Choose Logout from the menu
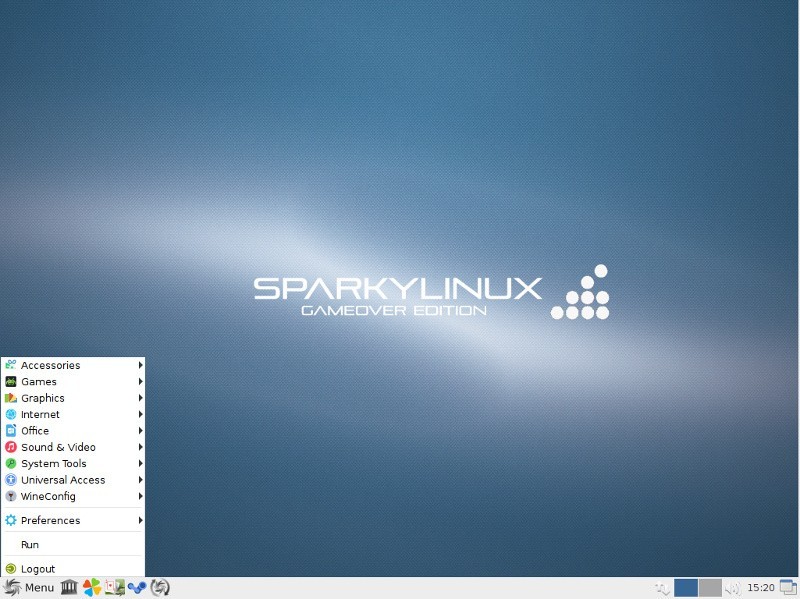 [x=38, y=569]
